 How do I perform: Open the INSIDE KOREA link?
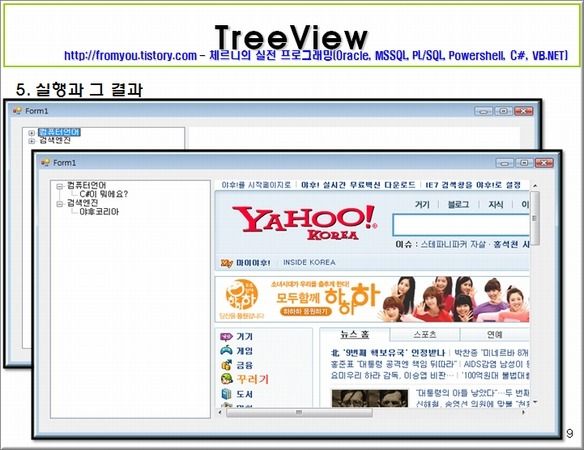tap(309, 263)
